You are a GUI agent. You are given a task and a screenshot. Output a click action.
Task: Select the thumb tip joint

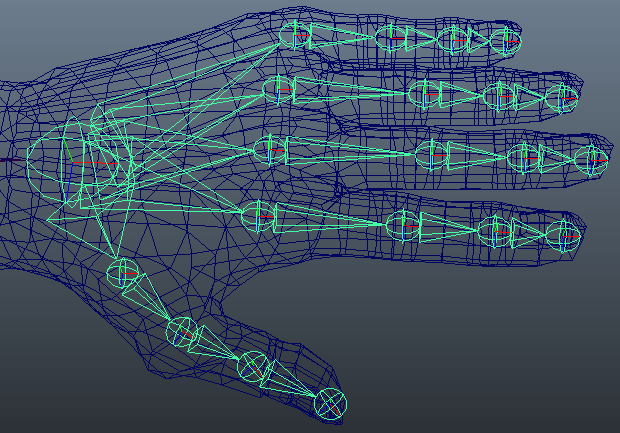[x=331, y=403]
